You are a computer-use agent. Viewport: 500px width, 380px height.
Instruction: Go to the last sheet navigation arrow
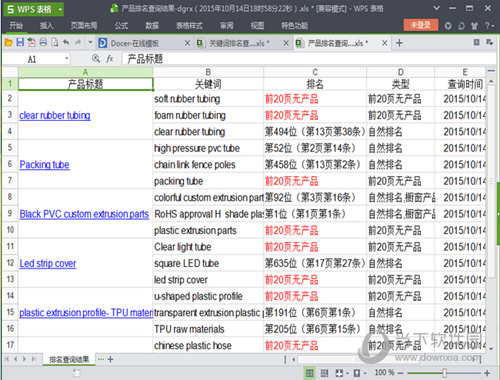point(33,359)
